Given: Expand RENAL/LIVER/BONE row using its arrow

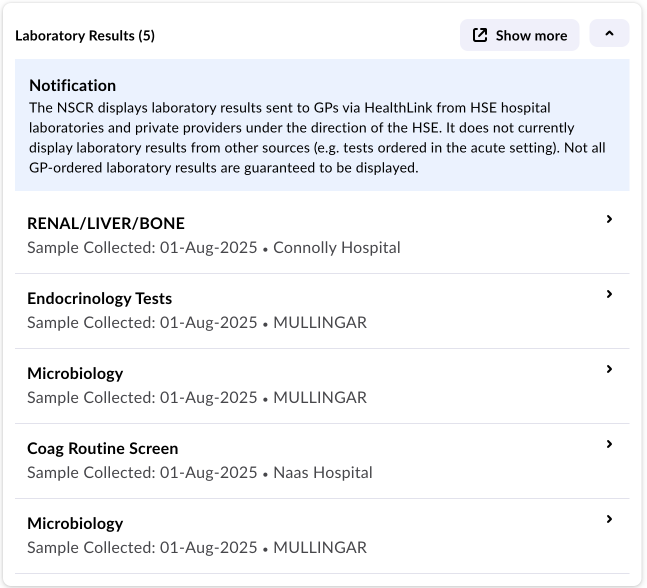Looking at the screenshot, I should 609,220.
